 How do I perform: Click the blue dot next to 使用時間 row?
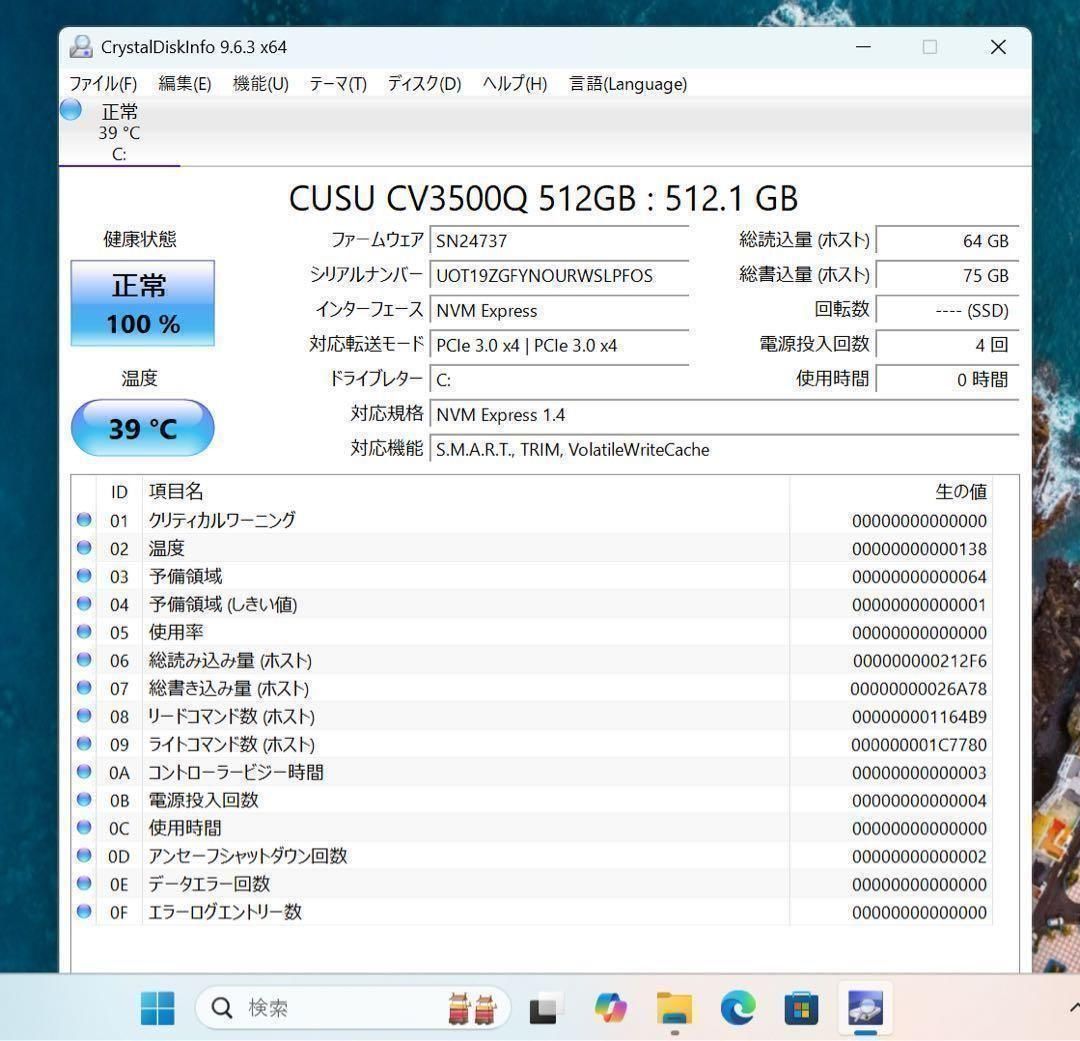84,828
